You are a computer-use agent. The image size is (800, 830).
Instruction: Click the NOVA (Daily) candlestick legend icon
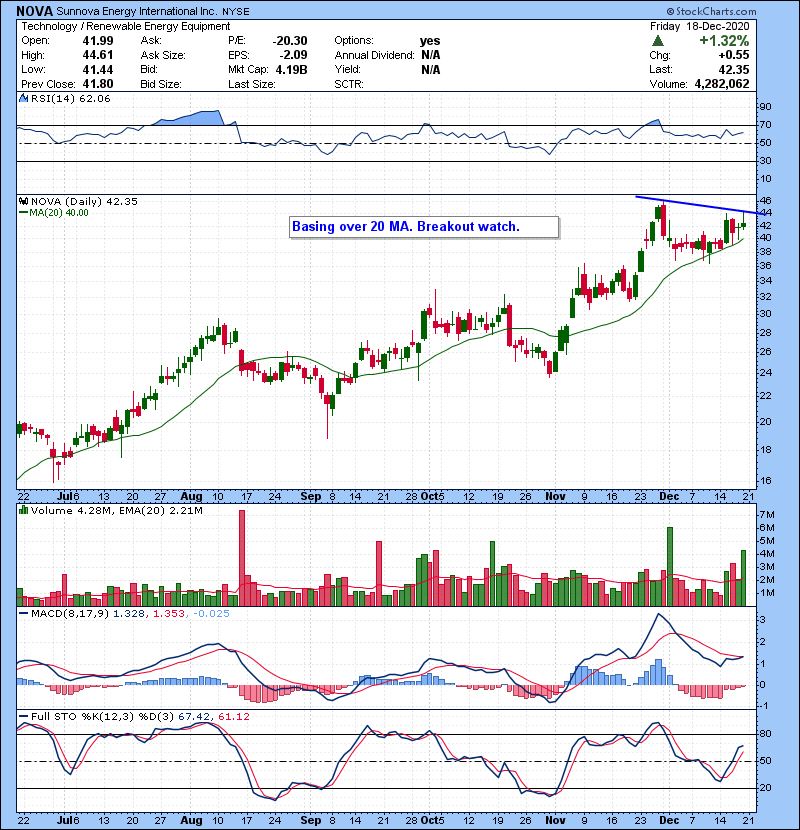(23, 202)
